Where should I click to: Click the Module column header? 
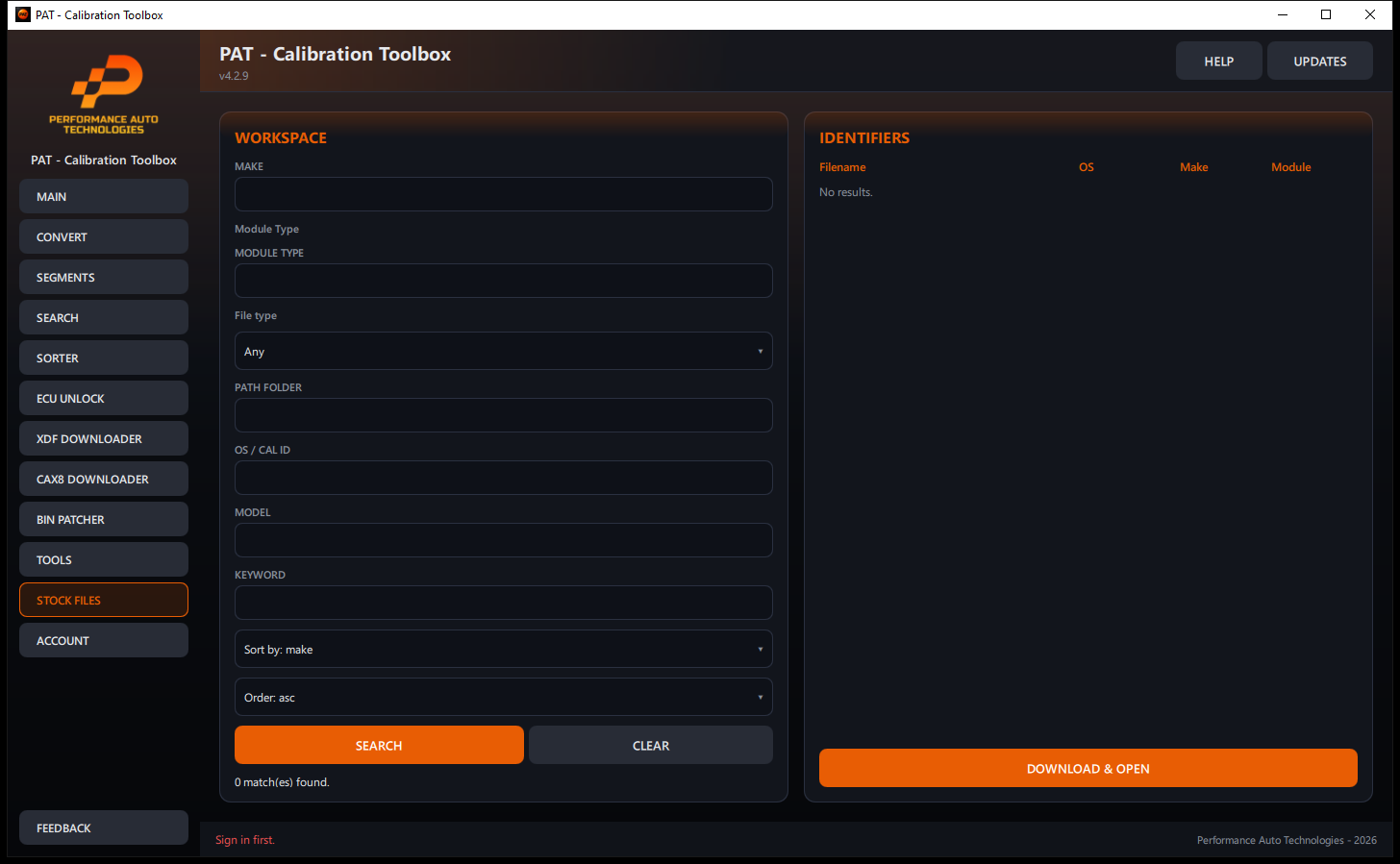[x=1291, y=167]
